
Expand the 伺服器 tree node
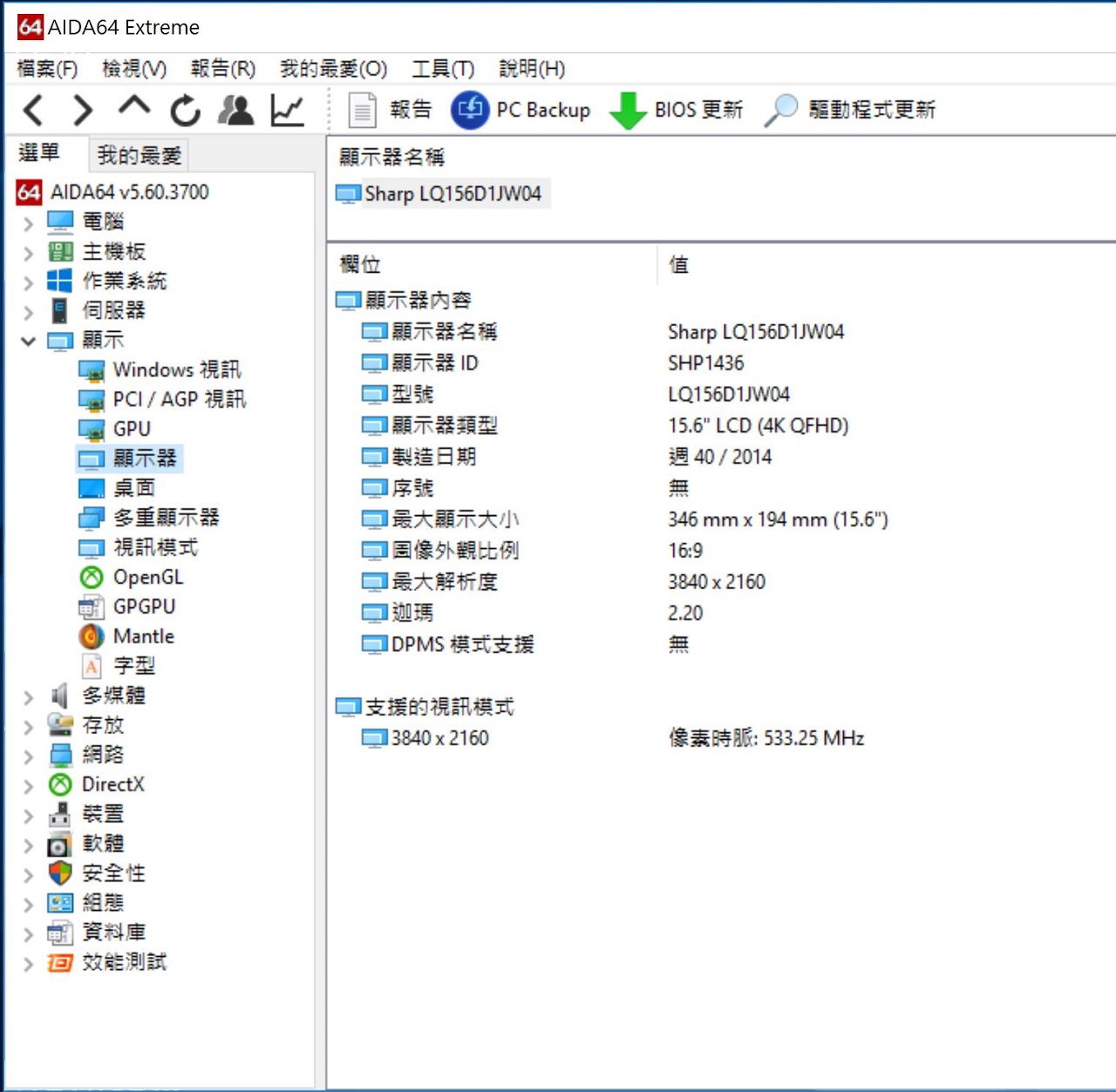[x=28, y=312]
